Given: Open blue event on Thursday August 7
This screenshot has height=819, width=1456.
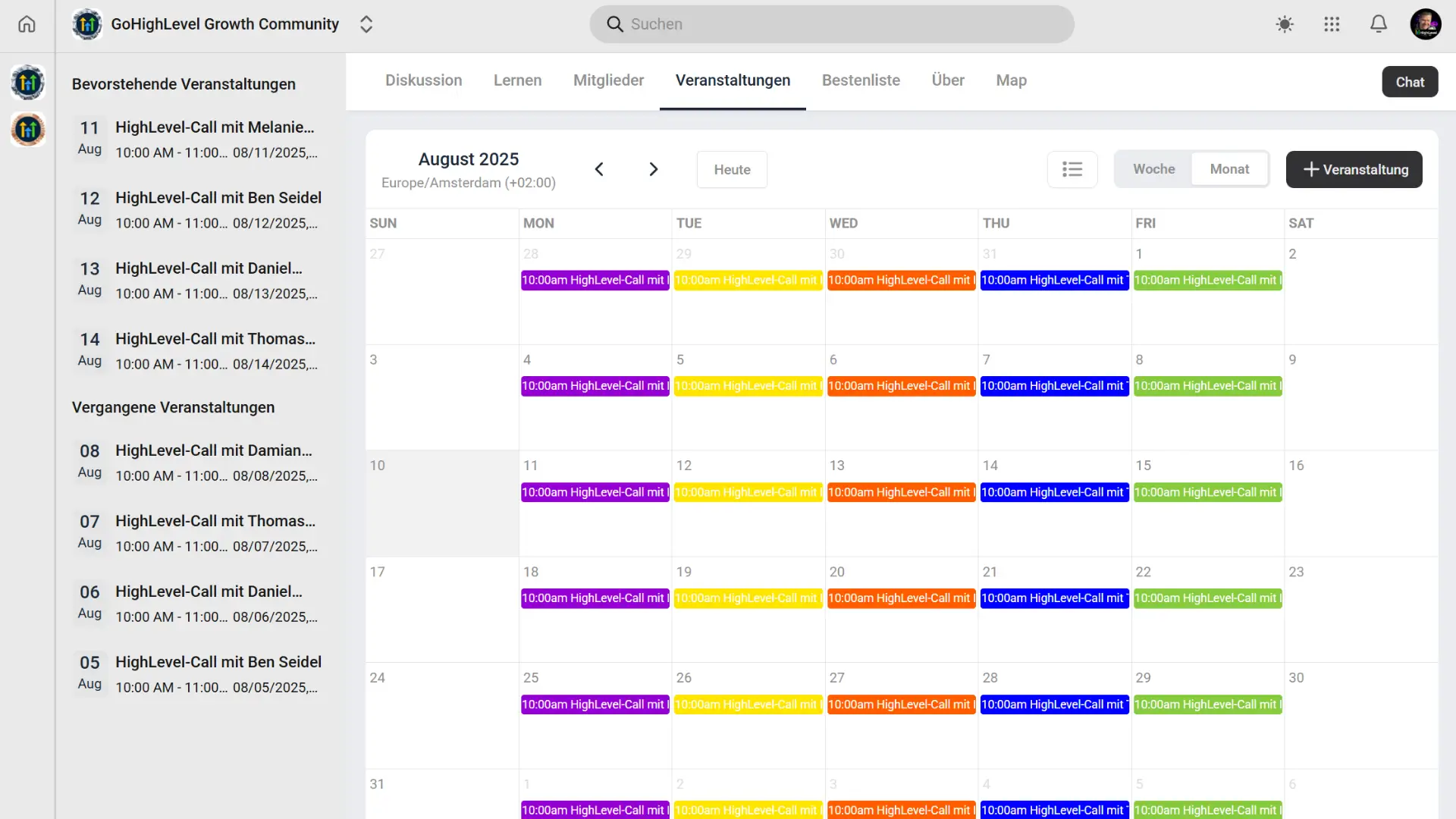Looking at the screenshot, I should click(1054, 386).
